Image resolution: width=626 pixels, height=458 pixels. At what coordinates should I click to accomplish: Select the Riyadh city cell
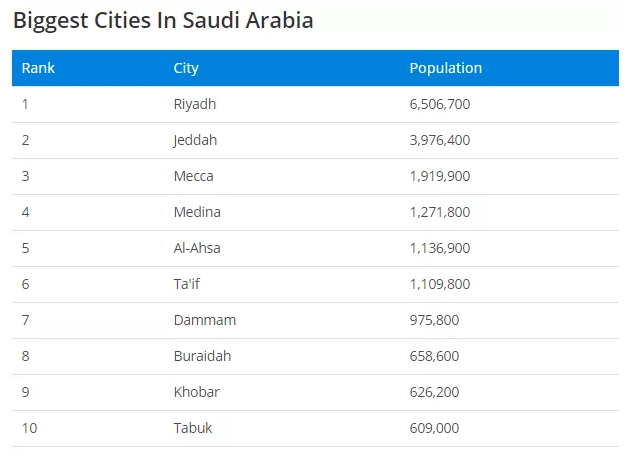(x=195, y=104)
